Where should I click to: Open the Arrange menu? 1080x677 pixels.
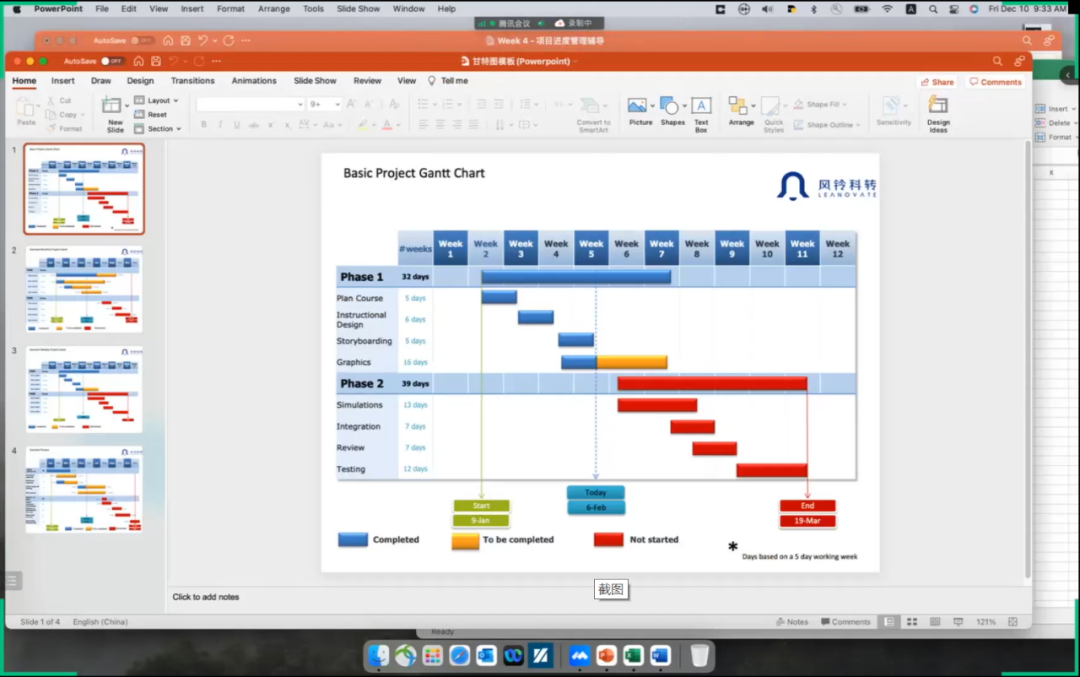741,112
